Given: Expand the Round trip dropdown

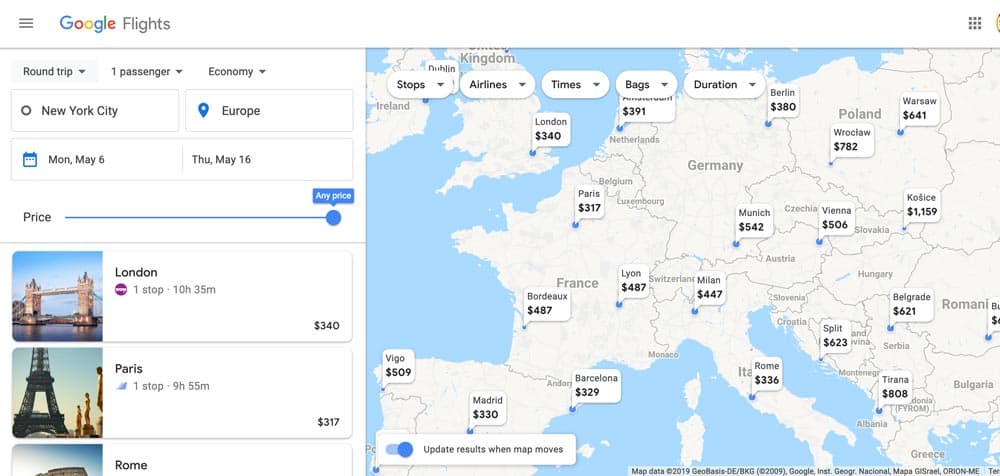Looking at the screenshot, I should click(x=54, y=72).
